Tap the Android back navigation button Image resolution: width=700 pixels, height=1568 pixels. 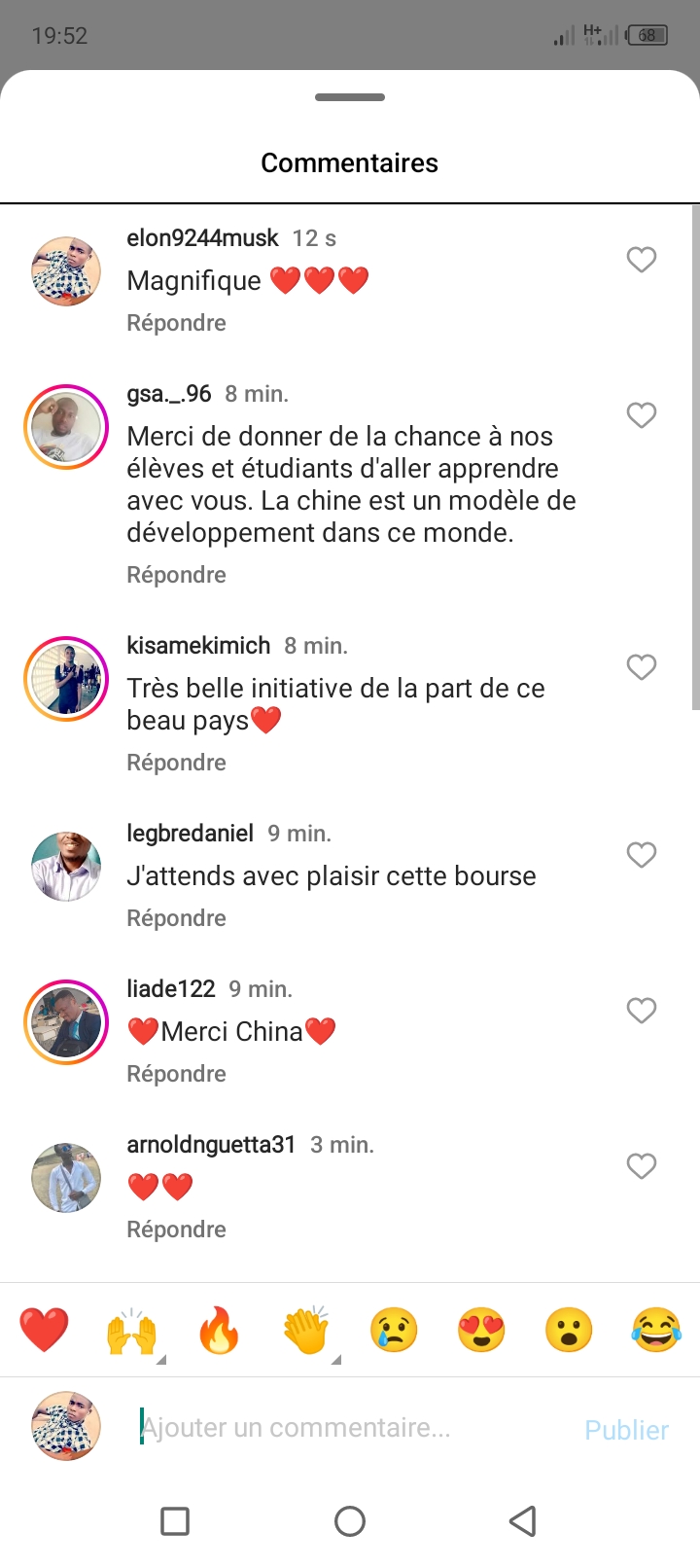pos(523,1520)
